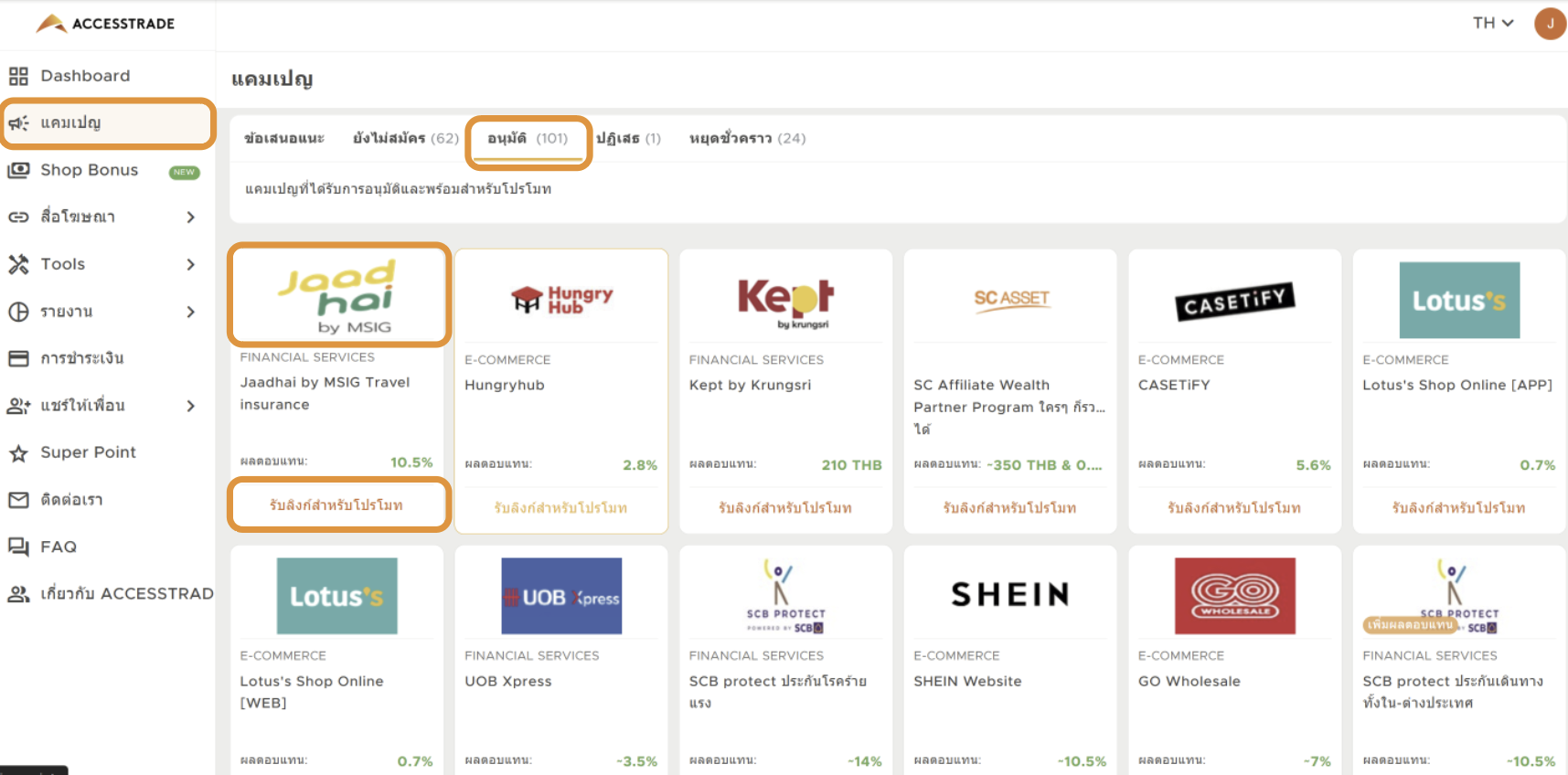Click the แชร์ให้เพื่อน add-person icon

[x=18, y=406]
